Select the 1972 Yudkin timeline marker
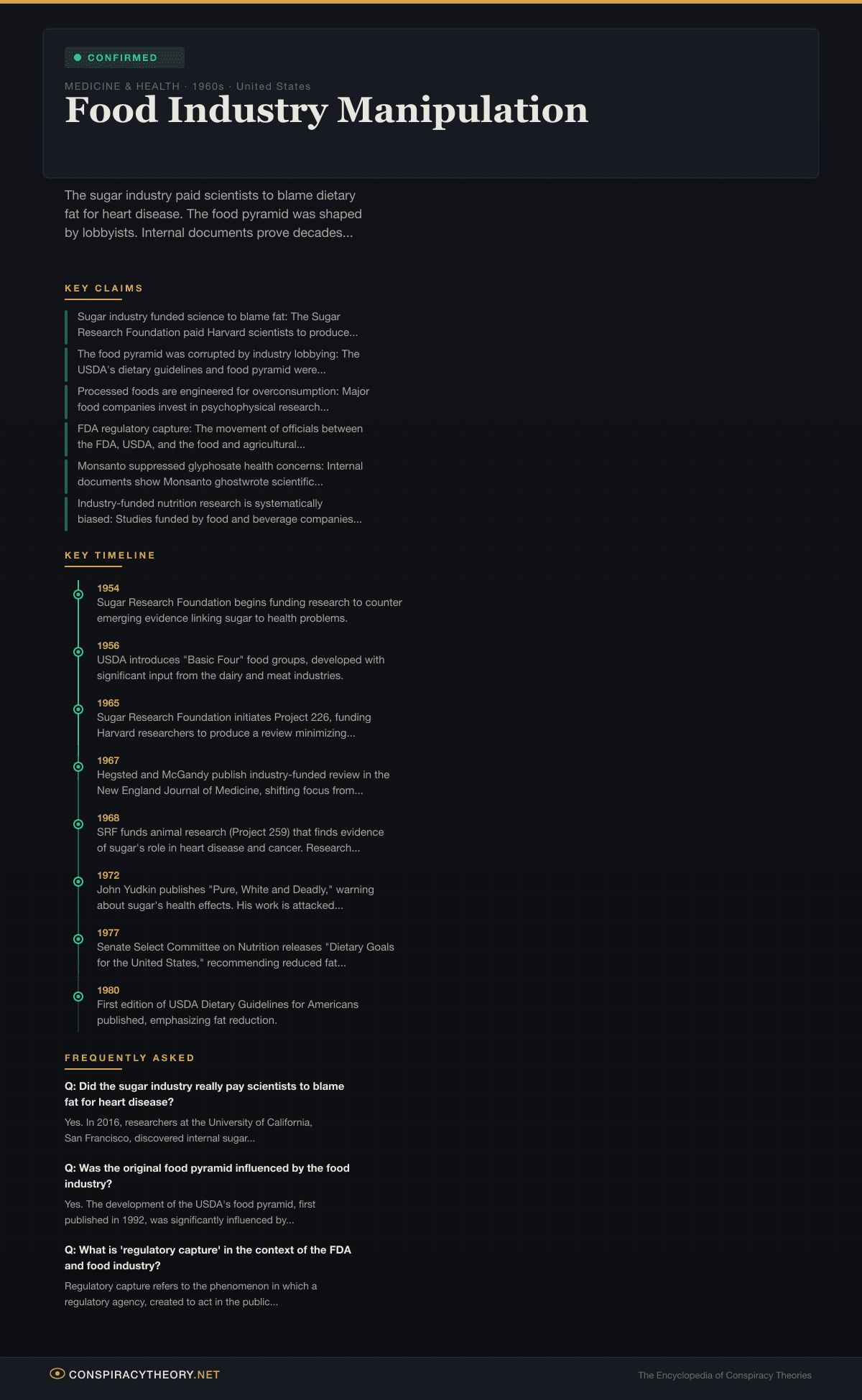 tap(78, 882)
